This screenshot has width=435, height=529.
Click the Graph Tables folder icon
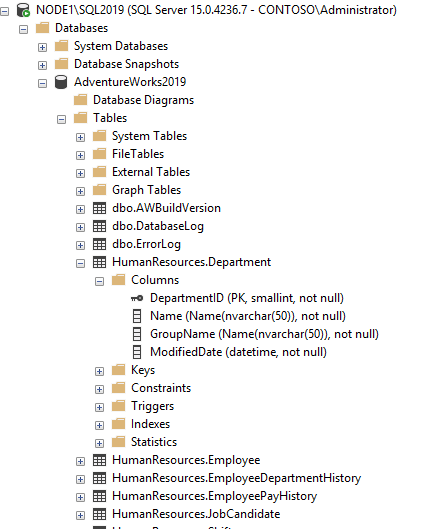pos(100,190)
